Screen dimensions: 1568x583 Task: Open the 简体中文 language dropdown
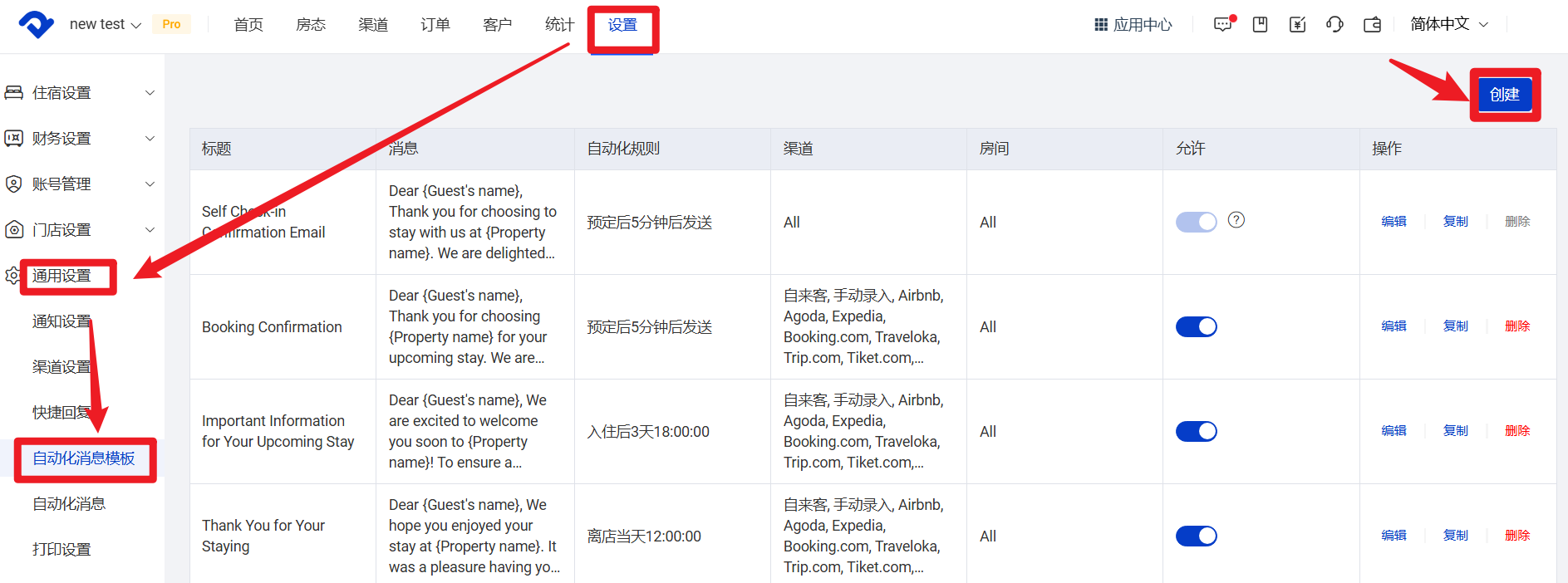(1449, 24)
